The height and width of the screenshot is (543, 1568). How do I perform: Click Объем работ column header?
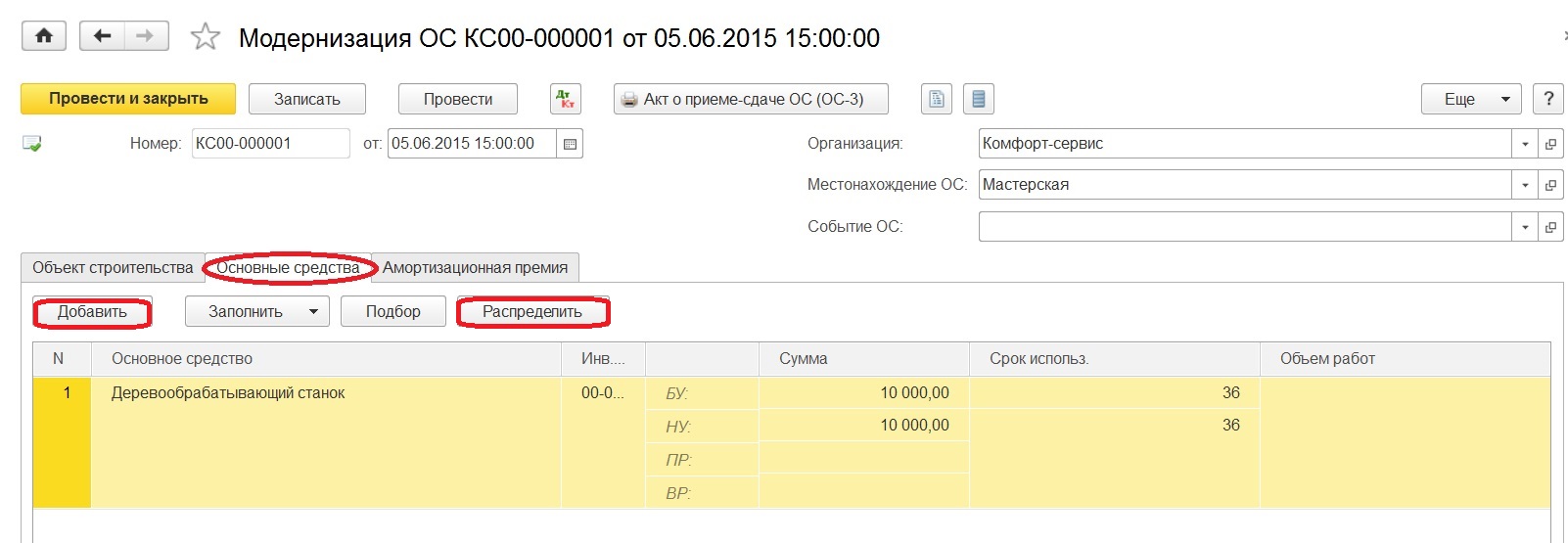[x=1405, y=359]
